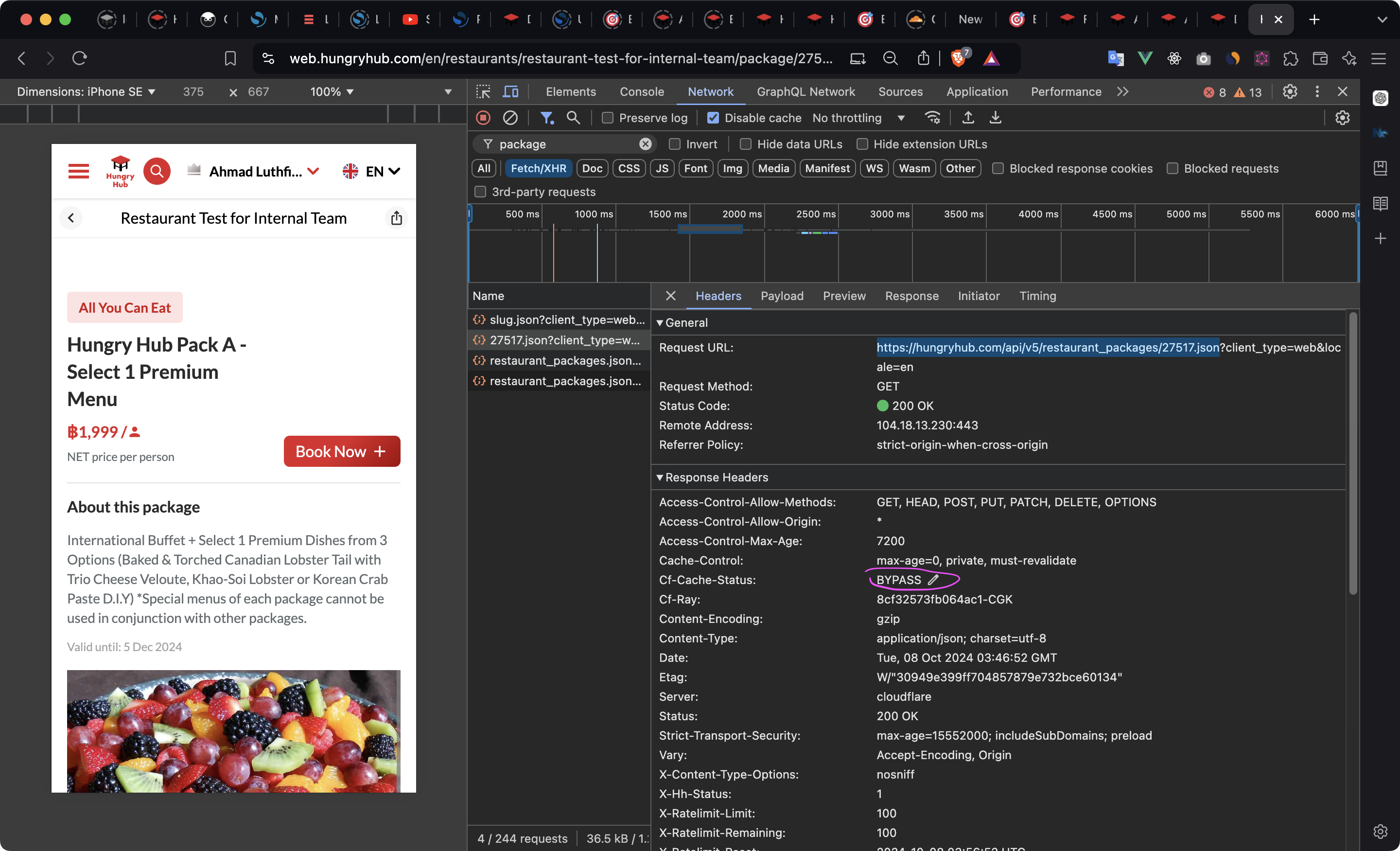Uncheck the Disable cache checkbox
Viewport: 1400px width, 851px height.
(713, 118)
